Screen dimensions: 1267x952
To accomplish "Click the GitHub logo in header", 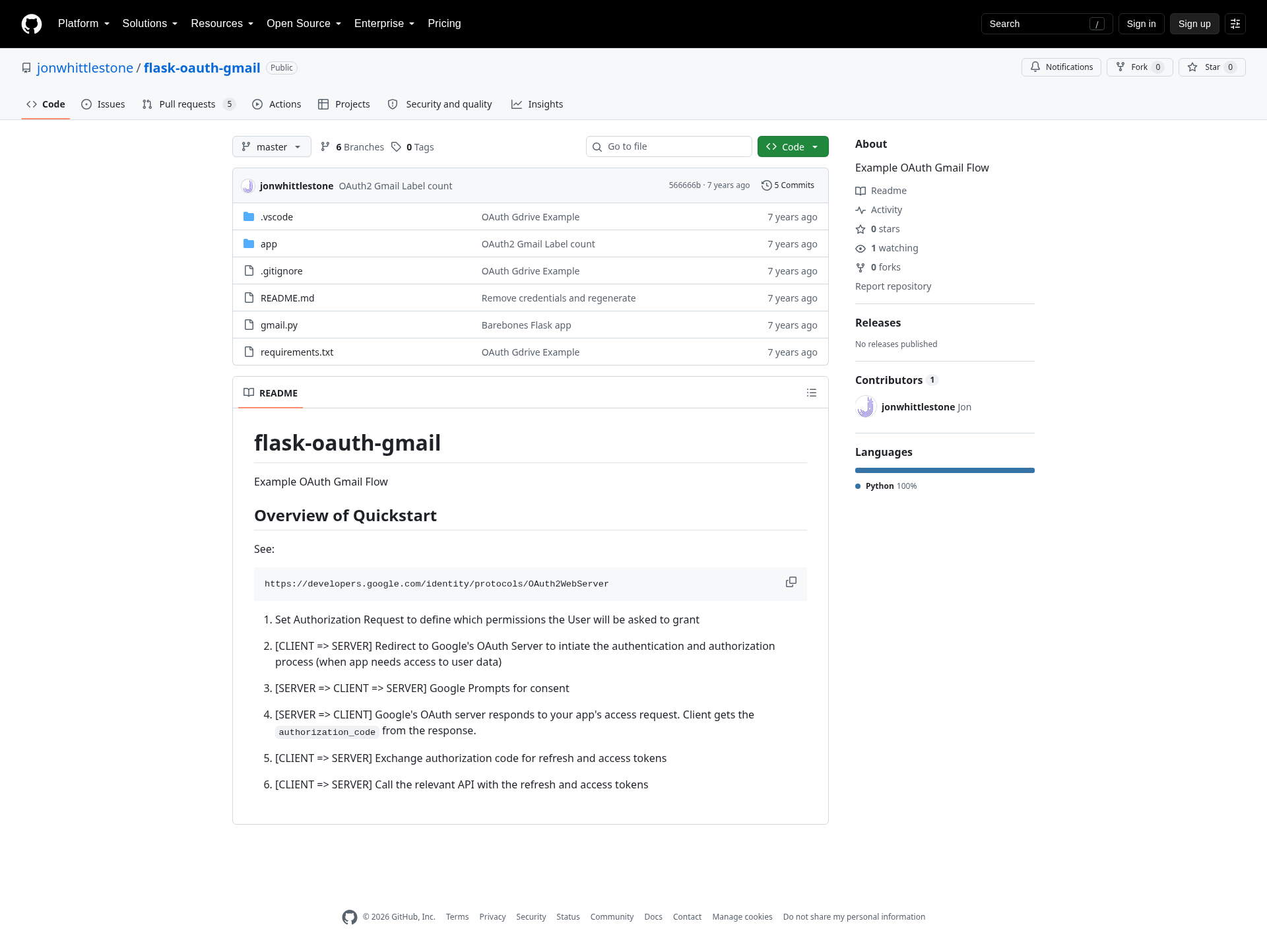I will click(x=32, y=24).
